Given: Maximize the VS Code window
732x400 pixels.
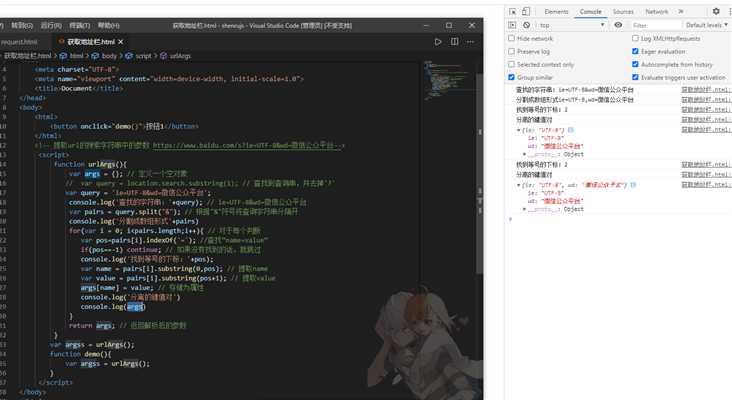Looking at the screenshot, I should 449,25.
